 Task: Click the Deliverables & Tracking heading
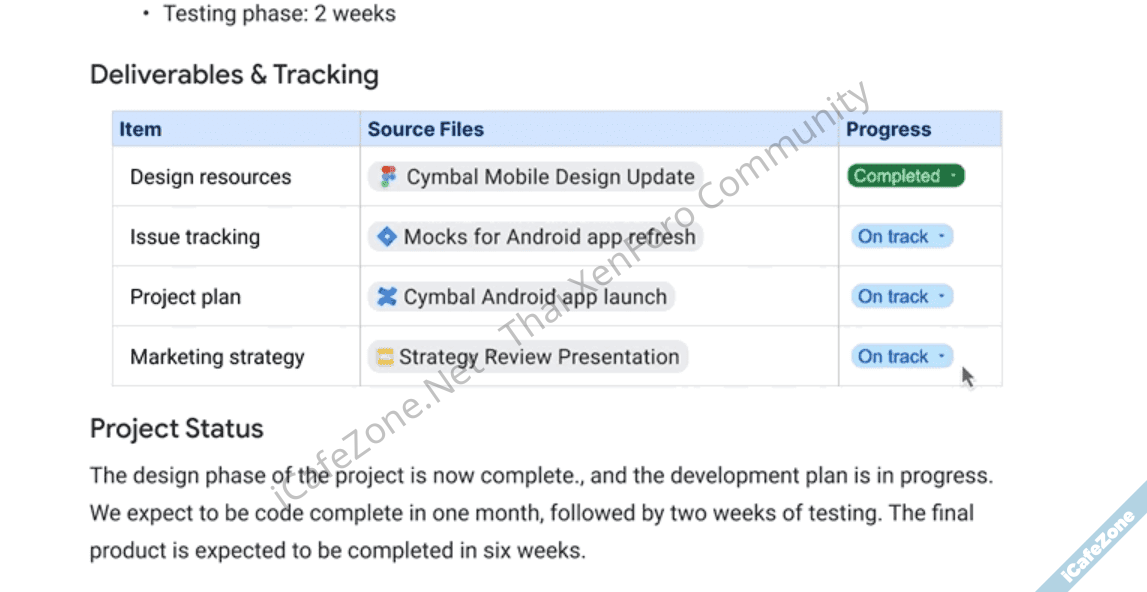pos(234,75)
